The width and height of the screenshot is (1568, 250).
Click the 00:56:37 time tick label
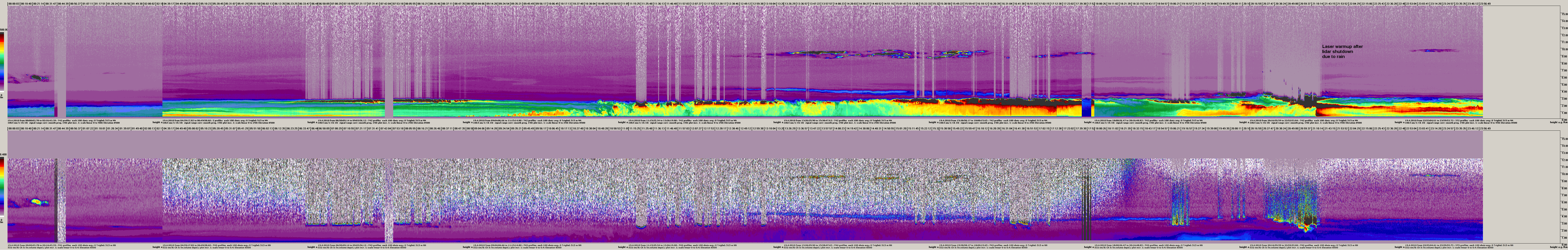pyautogui.click(x=75, y=129)
